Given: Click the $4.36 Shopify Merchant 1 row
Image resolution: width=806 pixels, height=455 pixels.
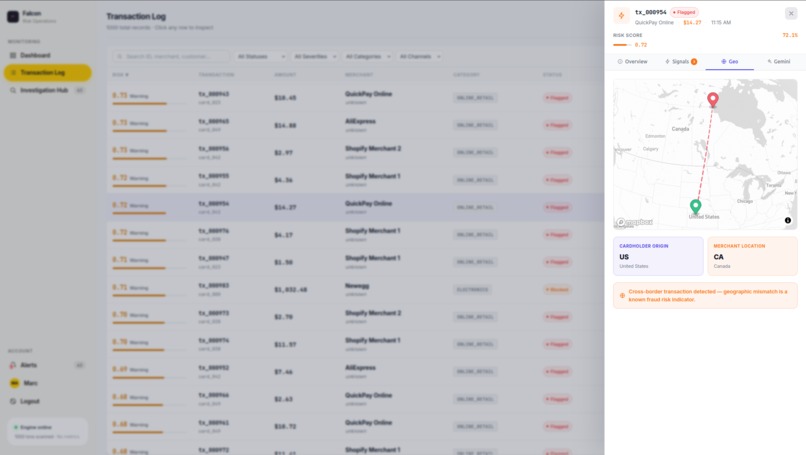Looking at the screenshot, I should click(x=355, y=180).
